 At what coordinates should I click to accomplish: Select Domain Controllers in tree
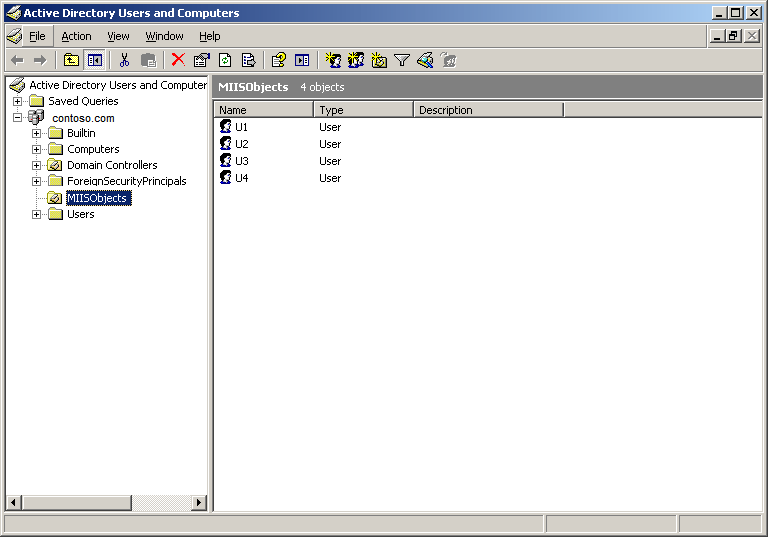(x=112, y=165)
